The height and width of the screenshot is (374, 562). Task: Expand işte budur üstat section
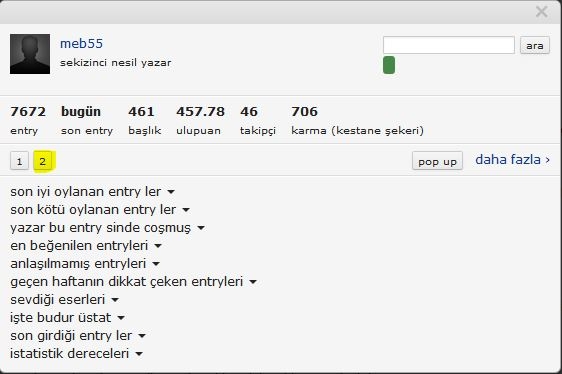(67, 317)
